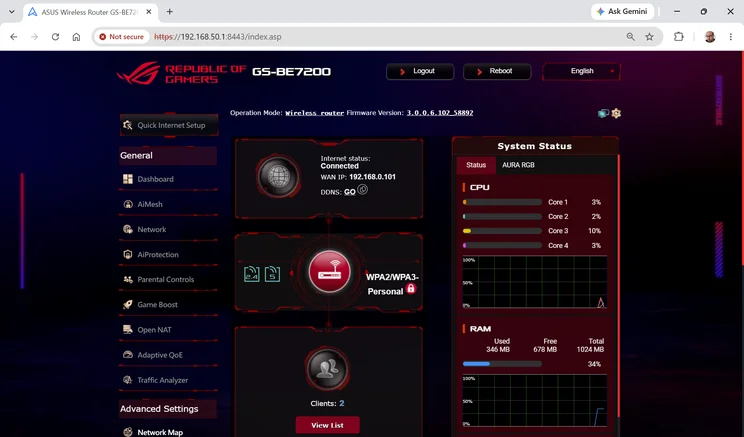Click the browser home button
This screenshot has height=437, width=744.
[x=76, y=37]
